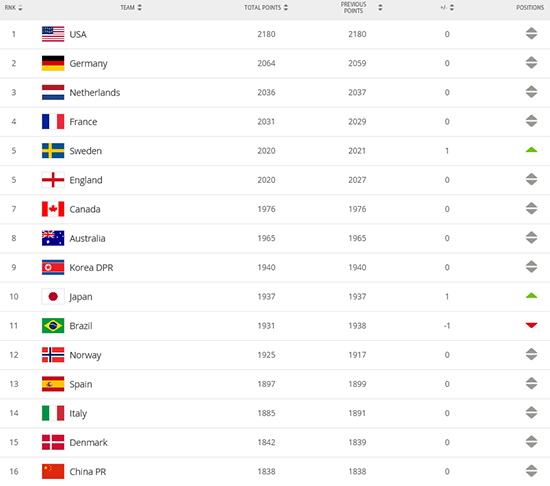This screenshot has width=550, height=486.
Task: Sort table by RNK column arrows
Action: pos(20,8)
